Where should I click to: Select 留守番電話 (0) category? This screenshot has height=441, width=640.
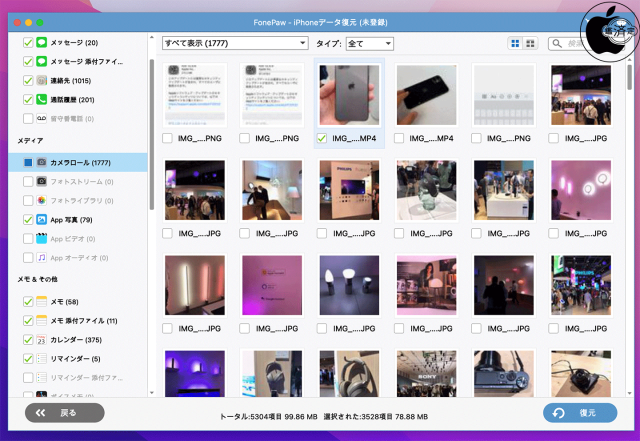[x=78, y=119]
